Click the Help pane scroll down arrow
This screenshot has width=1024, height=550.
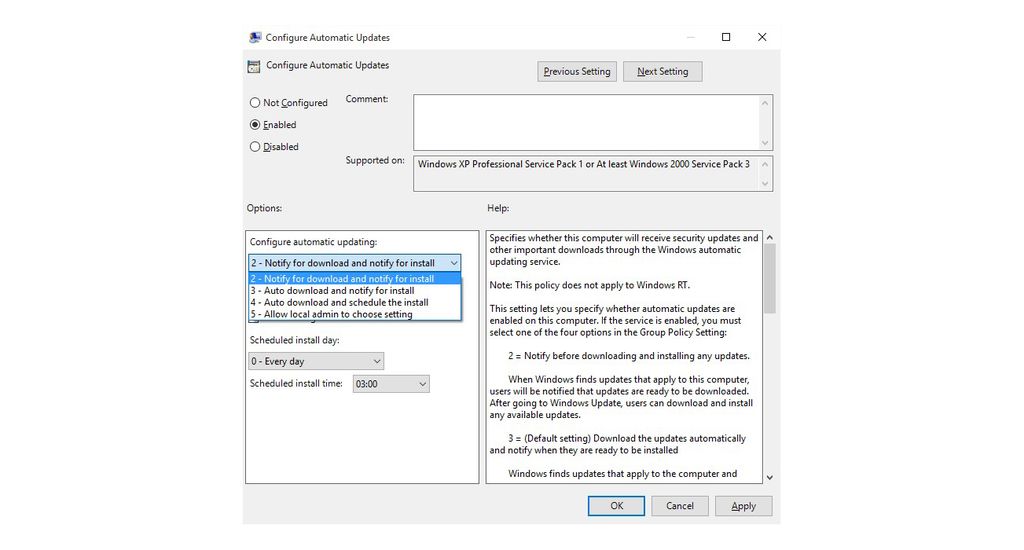click(x=770, y=477)
